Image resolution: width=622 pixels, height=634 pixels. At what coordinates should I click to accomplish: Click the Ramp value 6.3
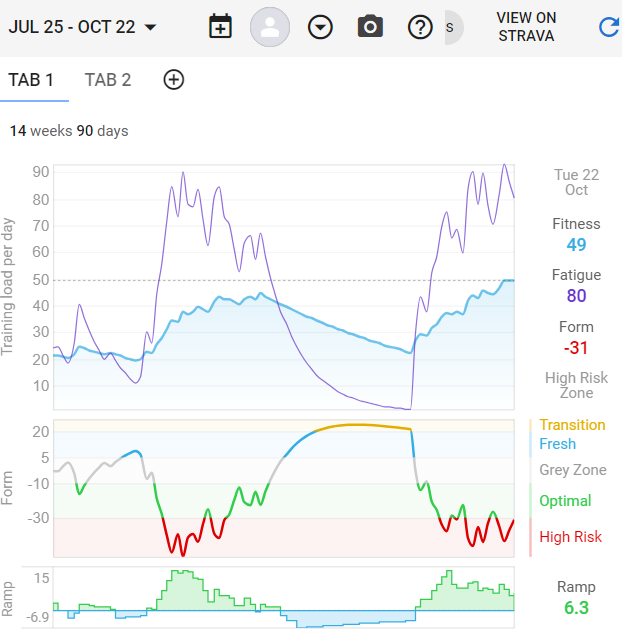tap(576, 608)
